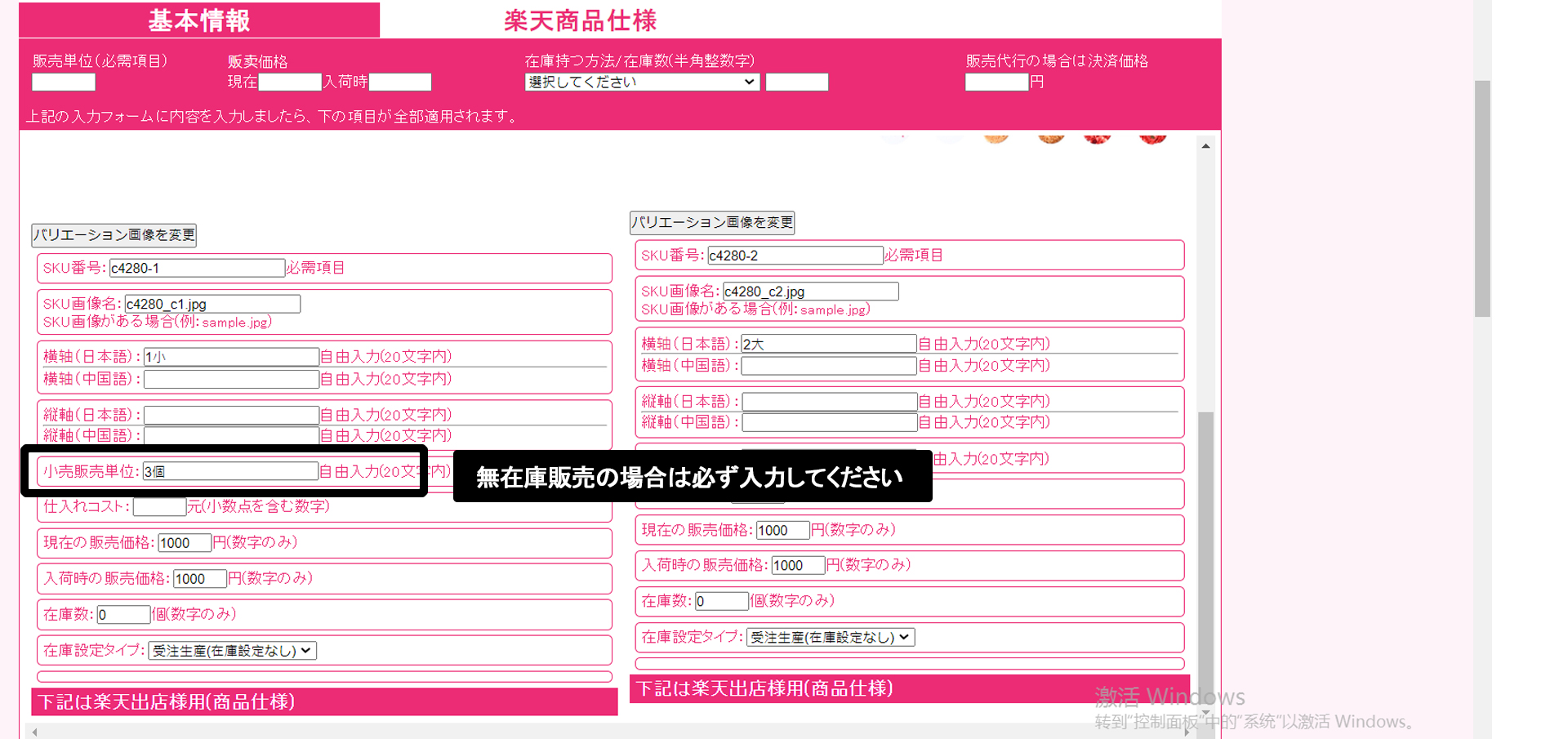Click the 販売単位 input field
Viewport: 1568px width, 739px height.
(64, 82)
